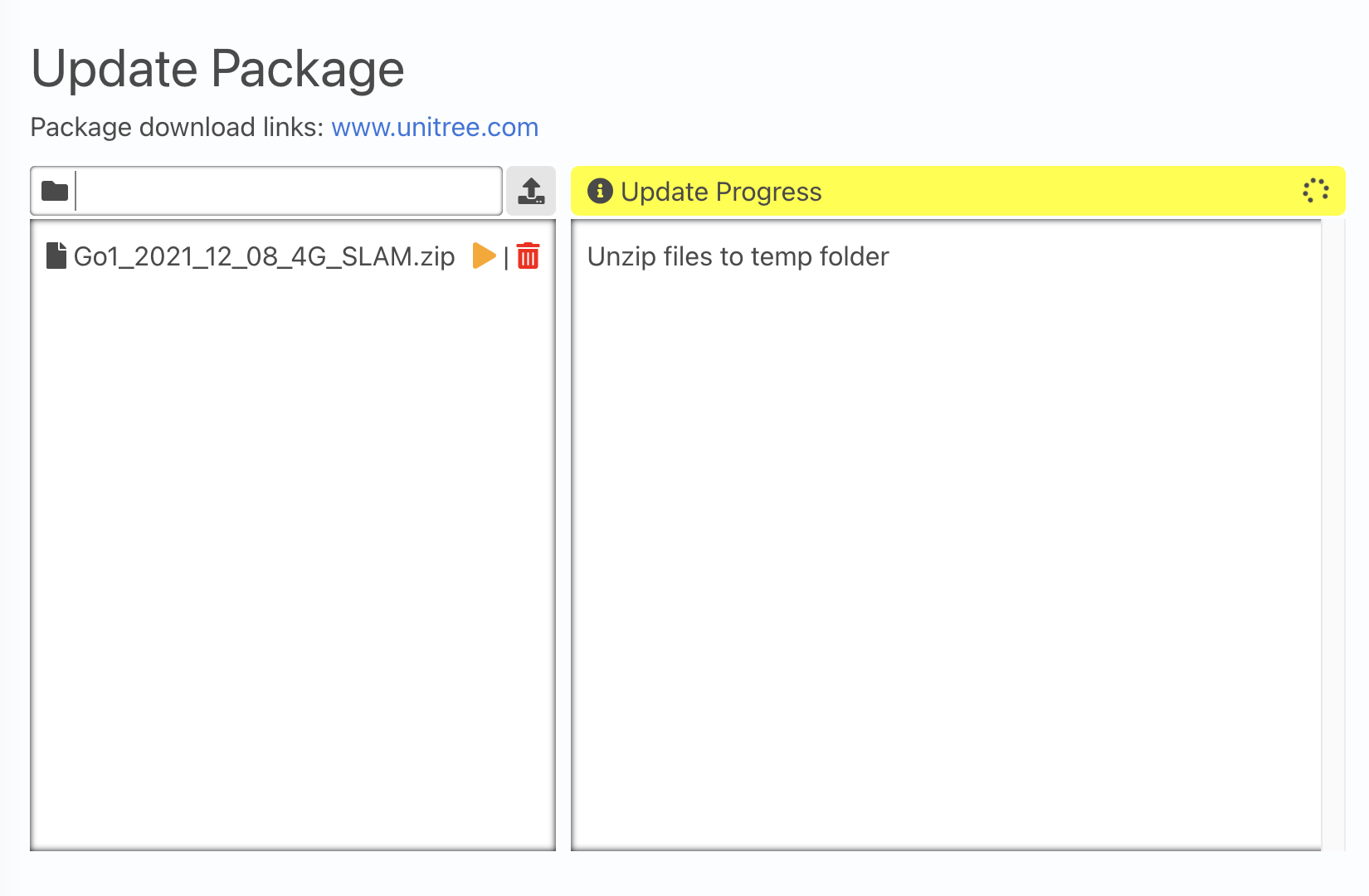Click the loading spinner in the yellow bar
Screen dimensions: 1369x896
coord(1315,191)
